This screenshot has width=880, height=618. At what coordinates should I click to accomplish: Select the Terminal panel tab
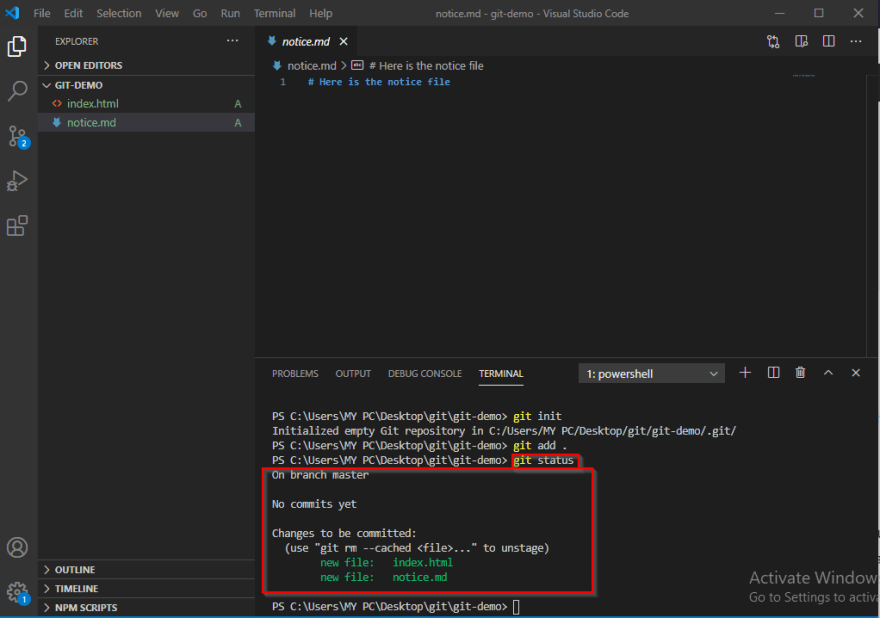coord(501,374)
